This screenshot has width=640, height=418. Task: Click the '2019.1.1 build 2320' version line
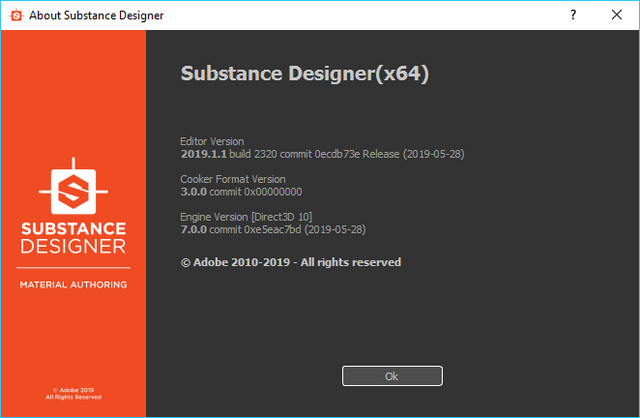click(x=322, y=154)
